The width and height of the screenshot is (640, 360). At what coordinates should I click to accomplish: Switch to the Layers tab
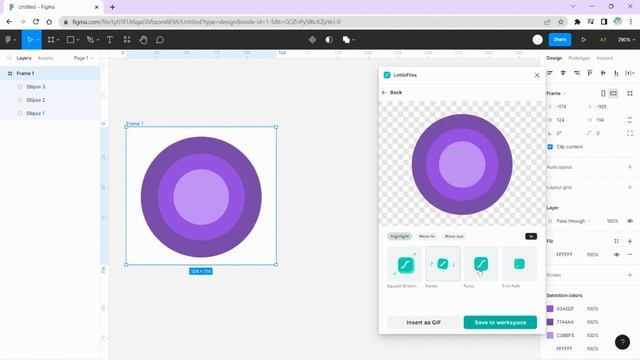point(24,58)
